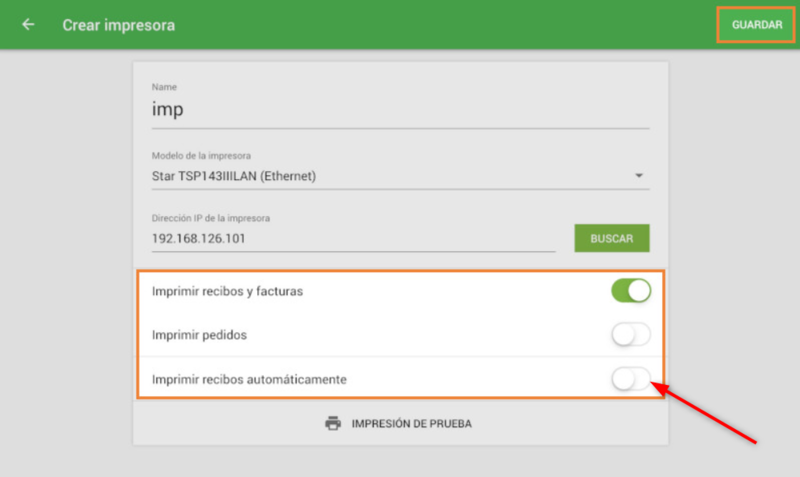Viewport: 800px width, 477px height.
Task: Disable the receipts and invoices print toggle
Action: [631, 291]
